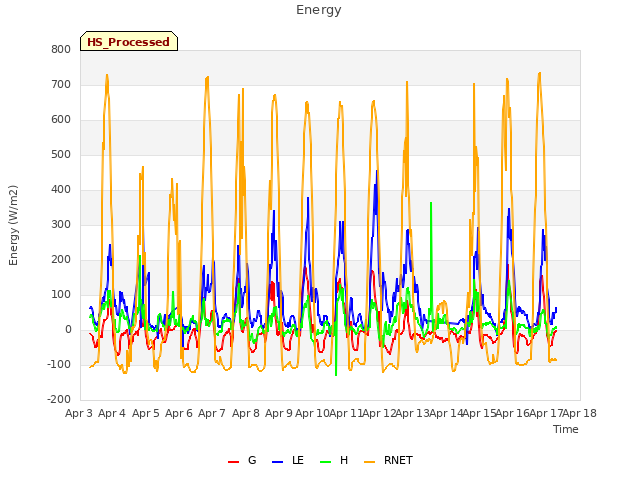Screen dimensions: 640x480
Task: Click the Apr 6 x-axis tick label
Action: 179,413
